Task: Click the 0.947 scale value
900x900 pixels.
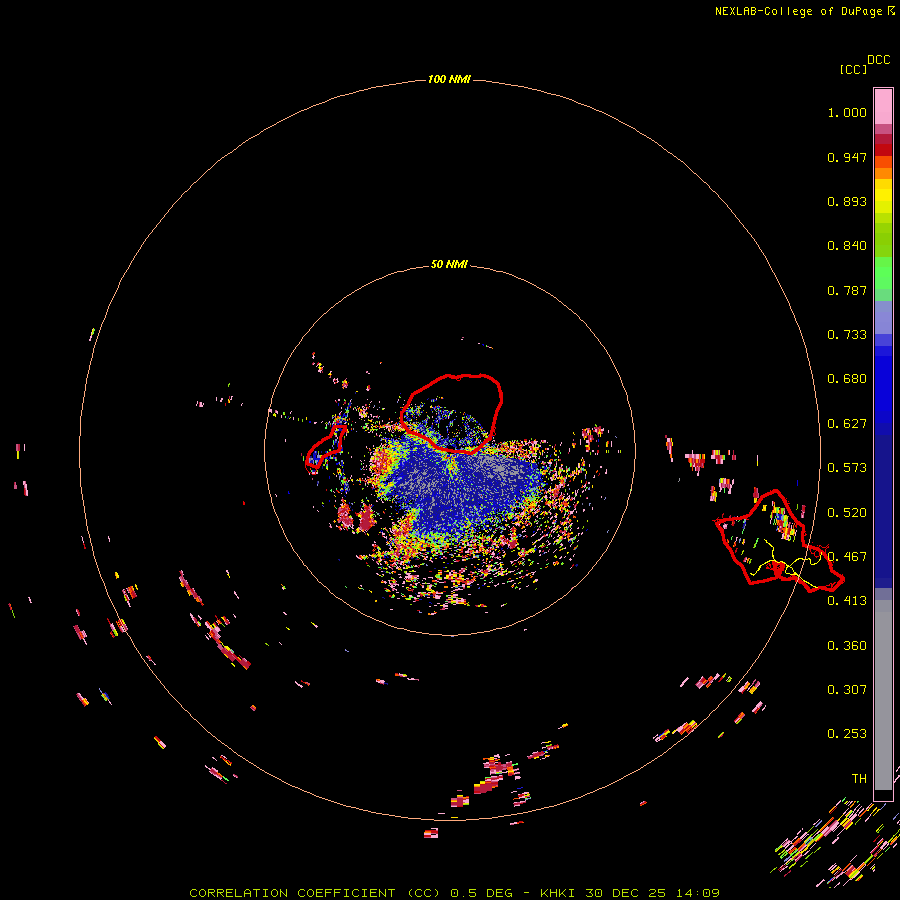Action: pos(847,157)
